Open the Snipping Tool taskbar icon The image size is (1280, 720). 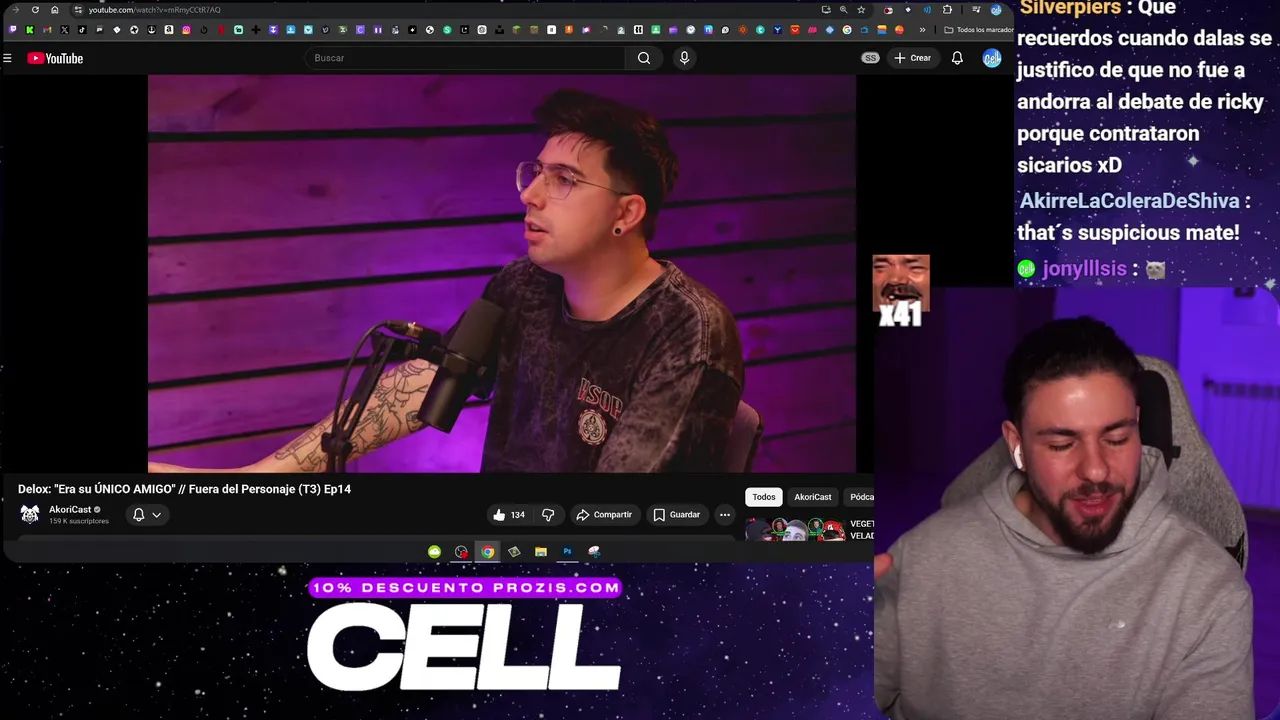pos(594,552)
